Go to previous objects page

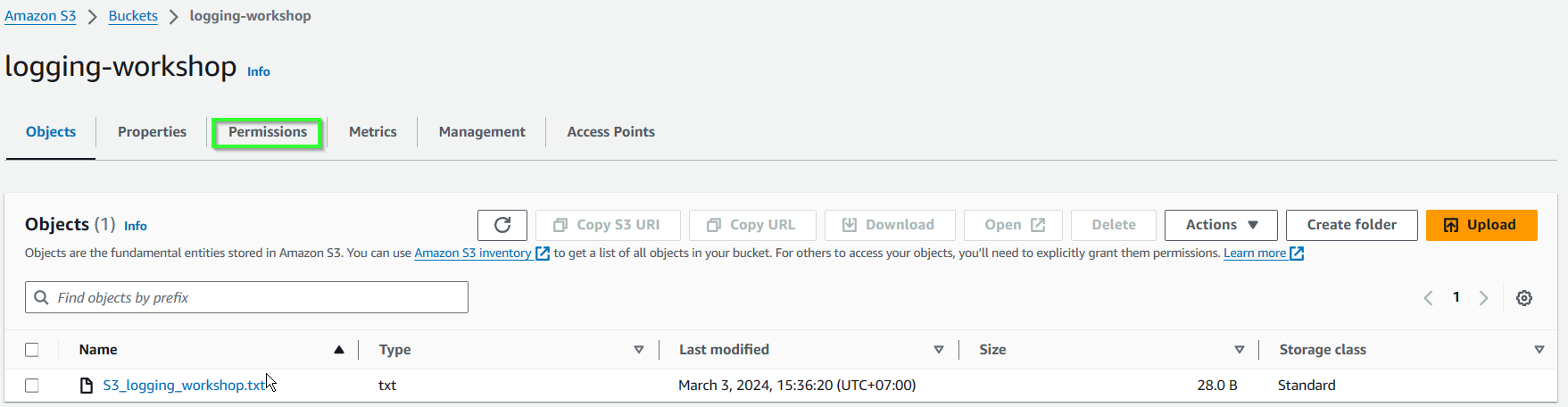(x=1428, y=298)
